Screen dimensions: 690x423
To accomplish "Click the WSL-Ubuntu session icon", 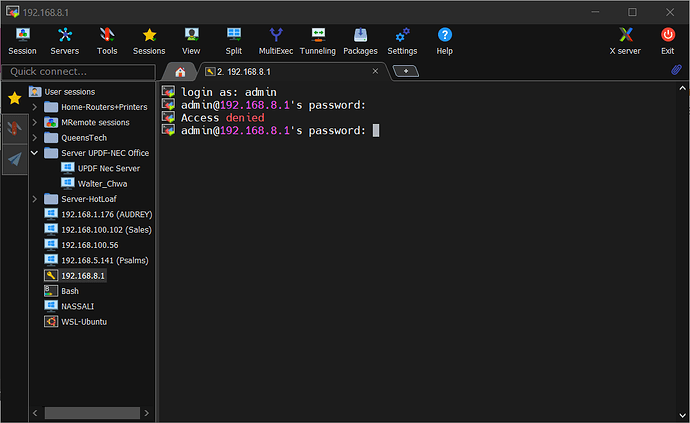I will 51,322.
